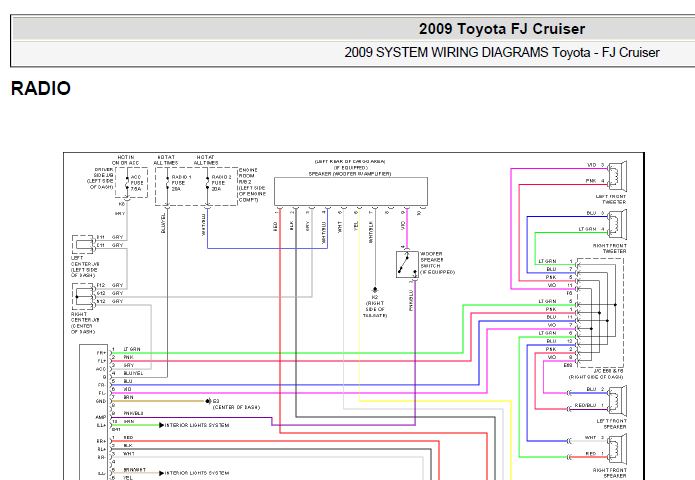Click the right front tweeter speaker symbol
This screenshot has width=695, height=480.
617,224
